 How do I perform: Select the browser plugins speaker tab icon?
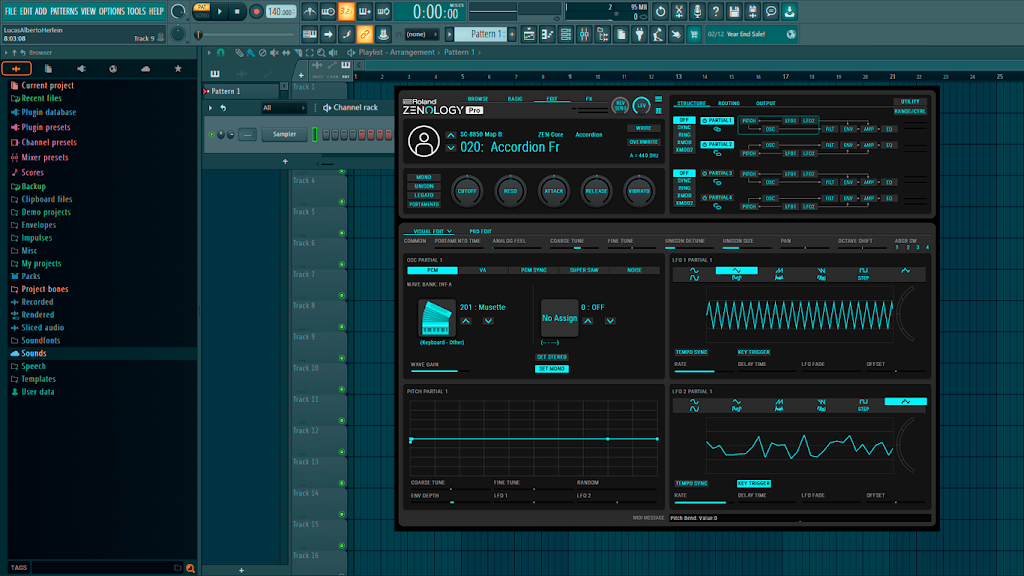point(81,69)
